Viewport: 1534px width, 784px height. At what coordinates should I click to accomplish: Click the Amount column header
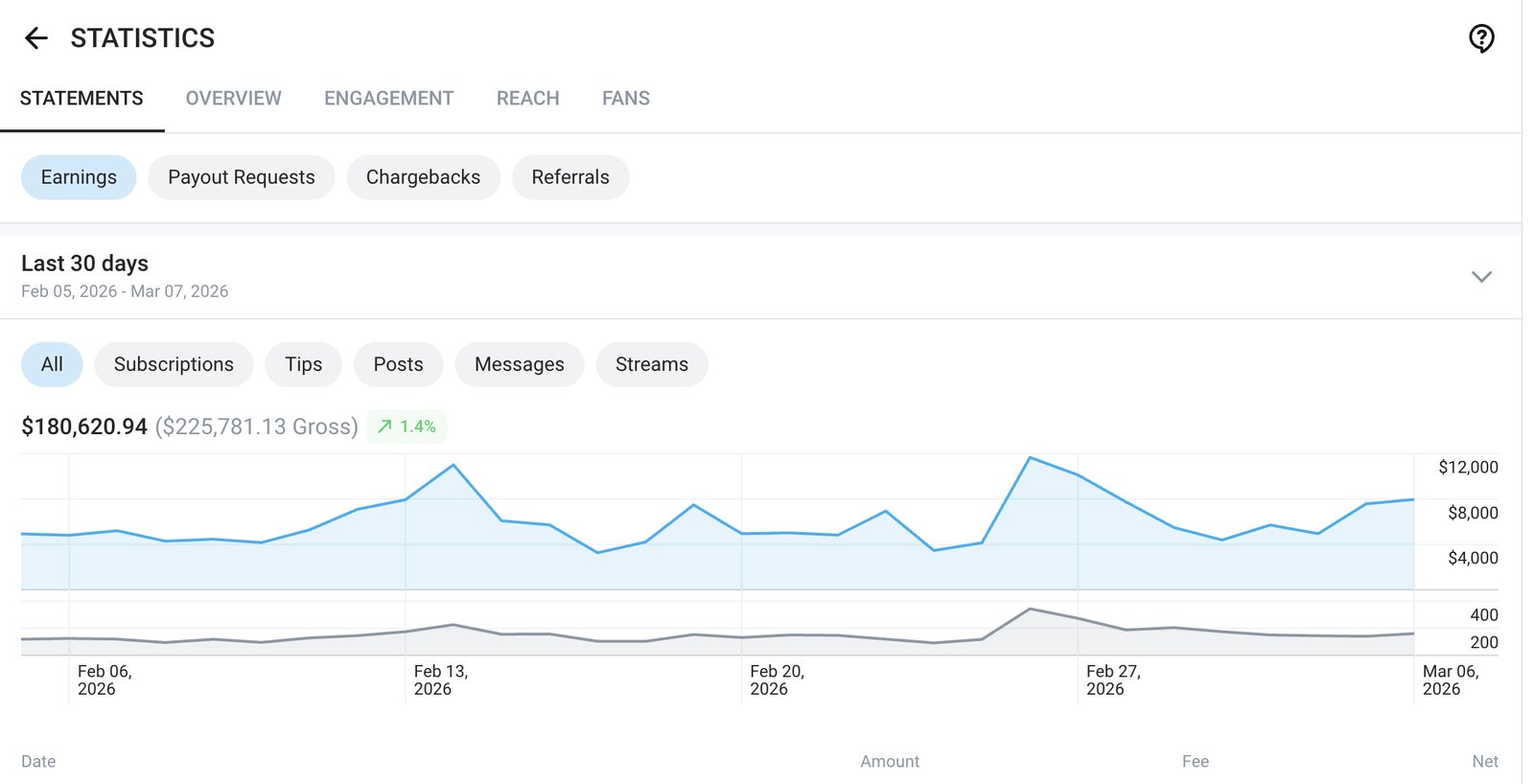(890, 761)
